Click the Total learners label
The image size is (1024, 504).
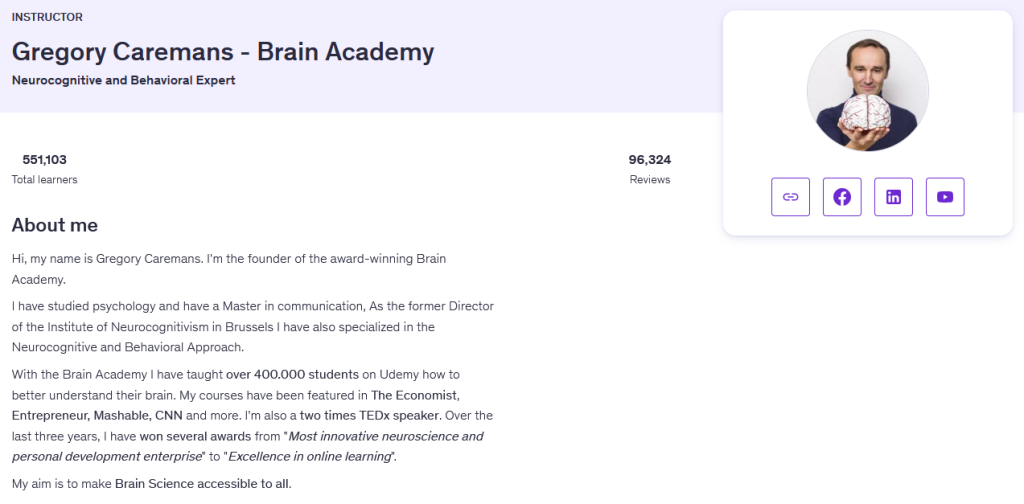[x=44, y=180]
